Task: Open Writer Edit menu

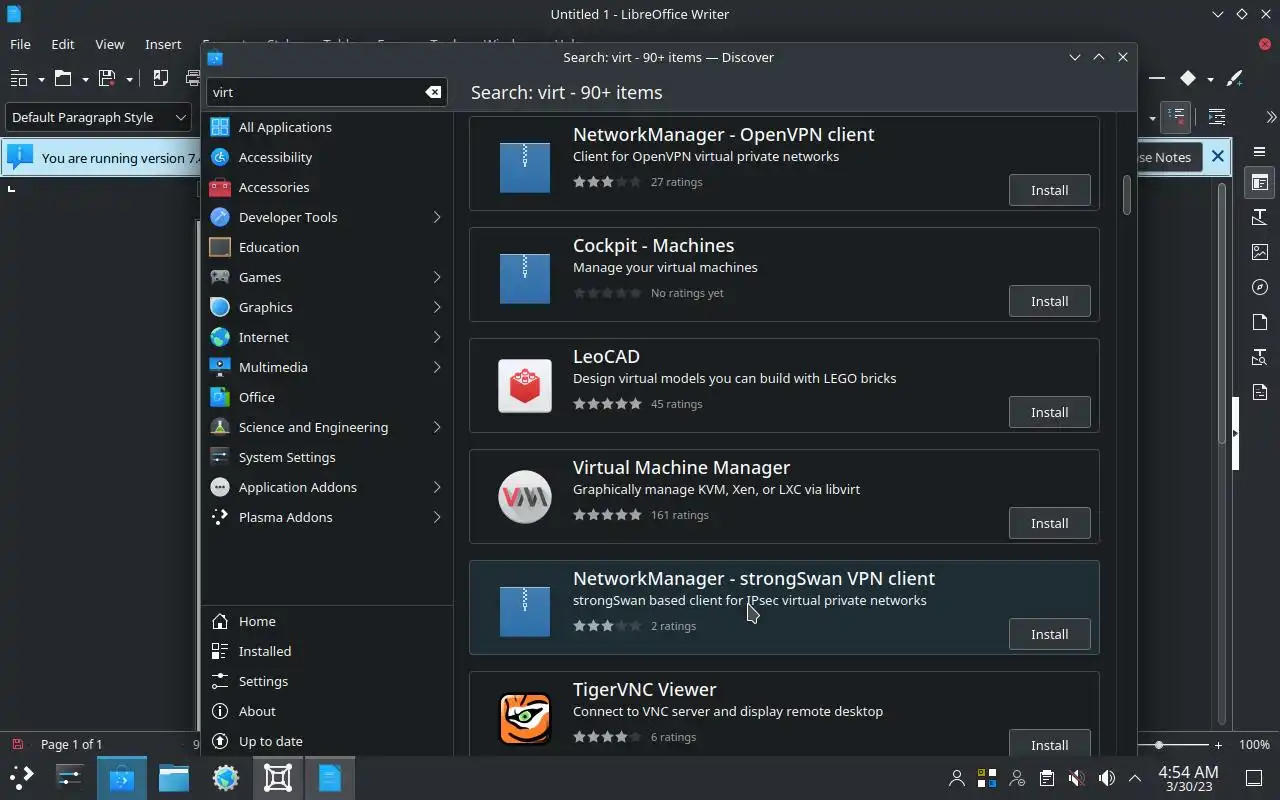Action: pos(63,44)
